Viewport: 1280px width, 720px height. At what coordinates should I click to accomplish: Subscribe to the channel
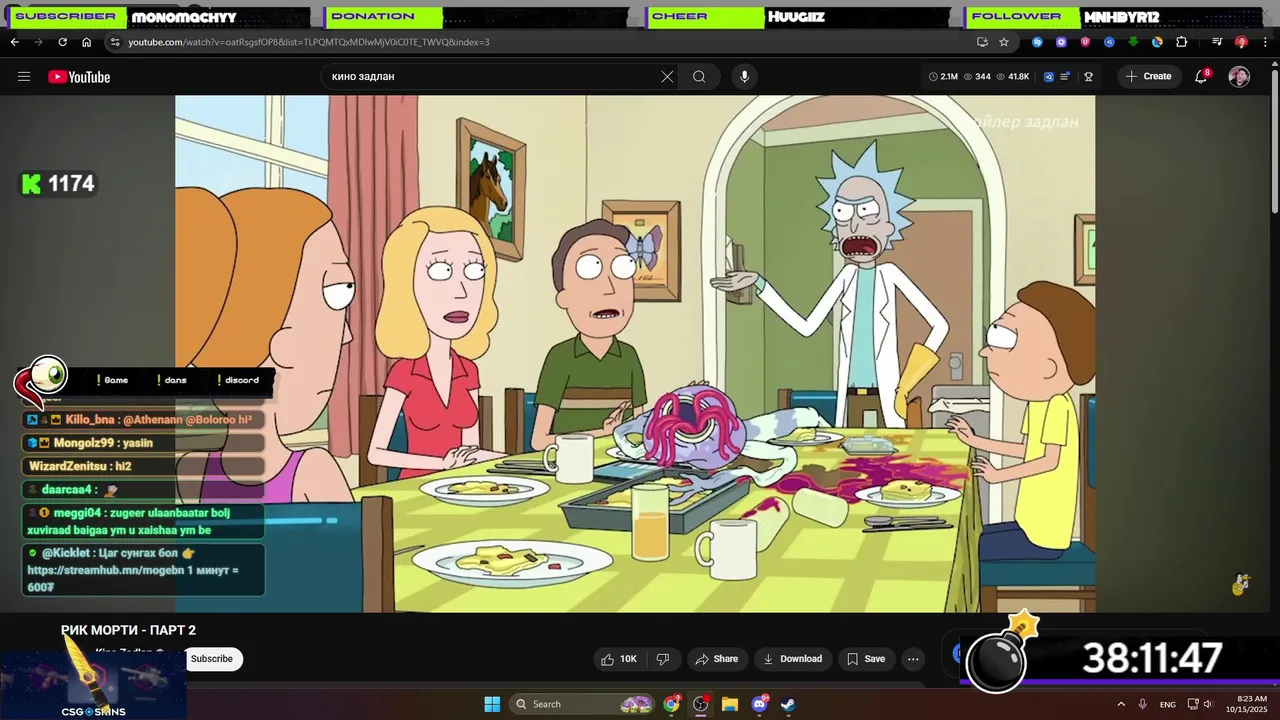coord(212,659)
